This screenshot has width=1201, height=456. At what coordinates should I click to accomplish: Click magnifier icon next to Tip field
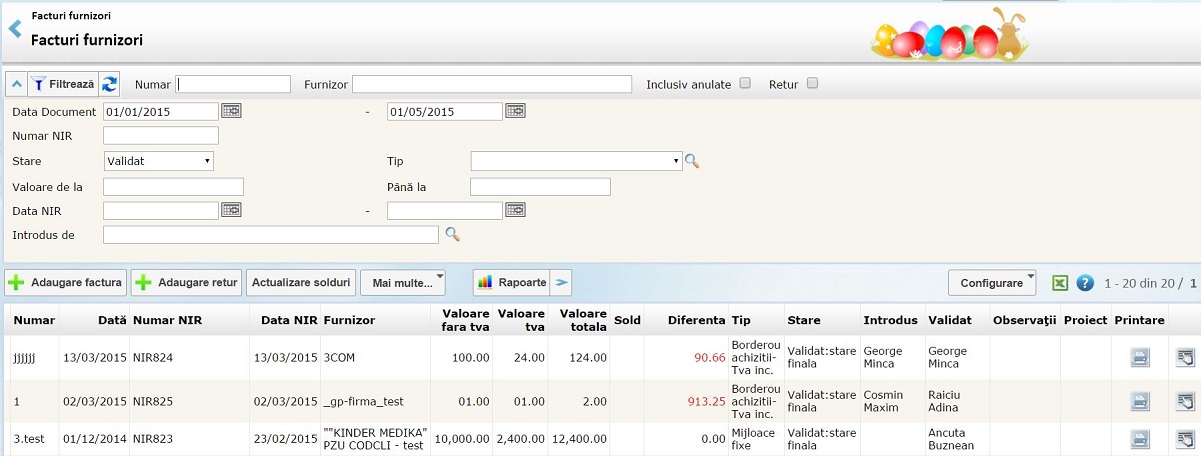[692, 160]
